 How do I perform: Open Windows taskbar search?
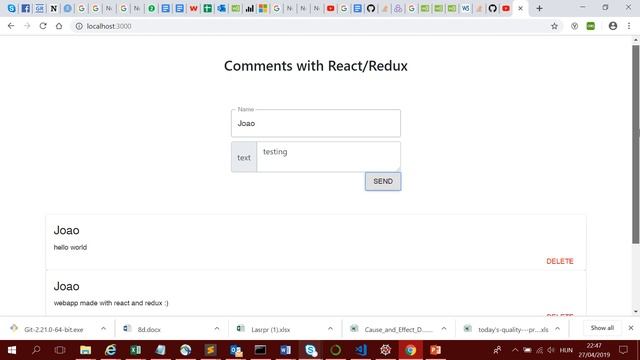[x=36, y=350]
